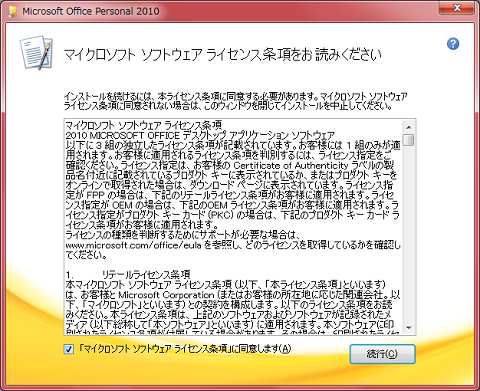This screenshot has width=480, height=391.
Task: Uncheck the license terms agreement checkbox
Action: point(69,349)
